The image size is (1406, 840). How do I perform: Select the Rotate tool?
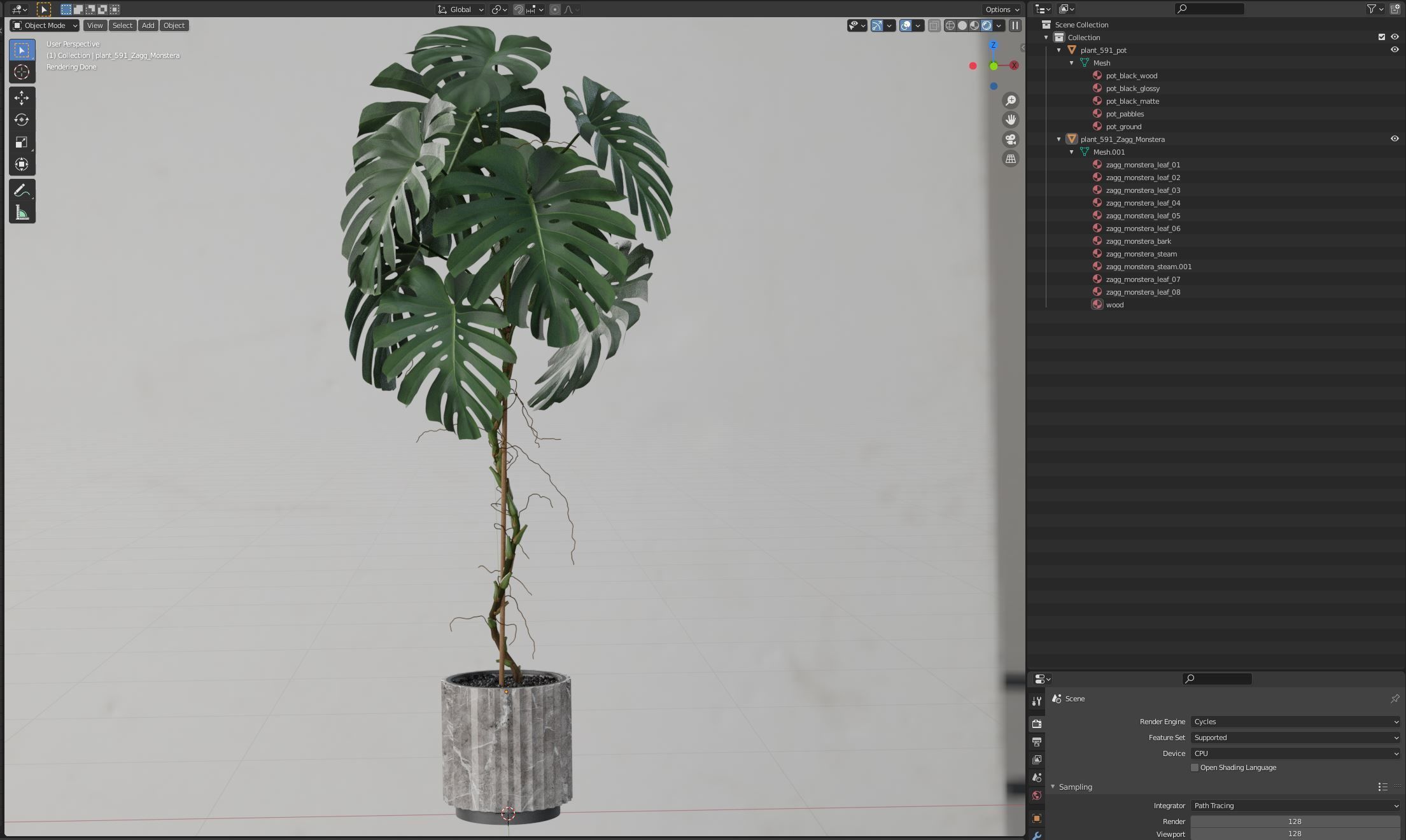pyautogui.click(x=22, y=120)
